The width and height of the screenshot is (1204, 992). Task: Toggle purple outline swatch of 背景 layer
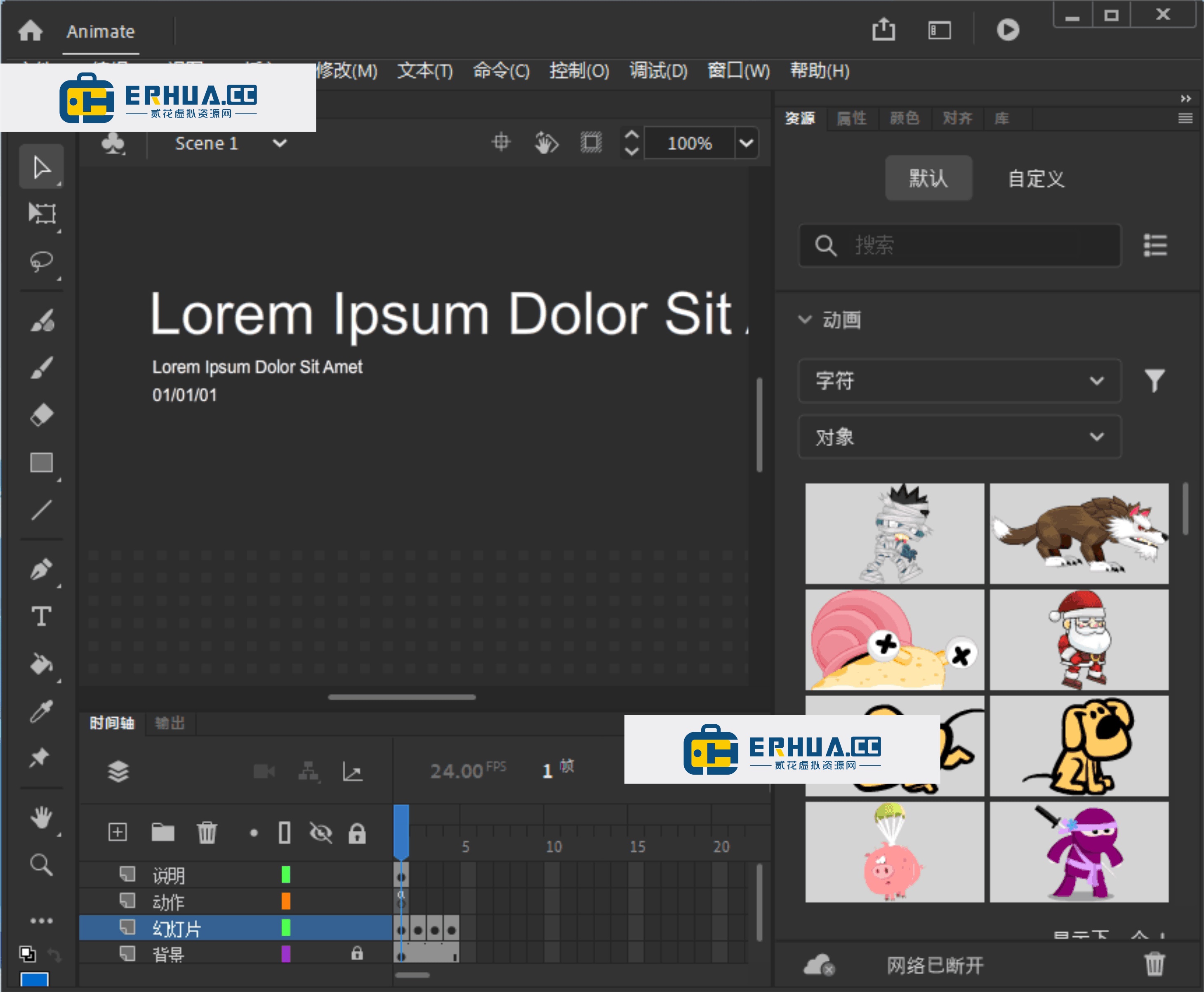286,954
